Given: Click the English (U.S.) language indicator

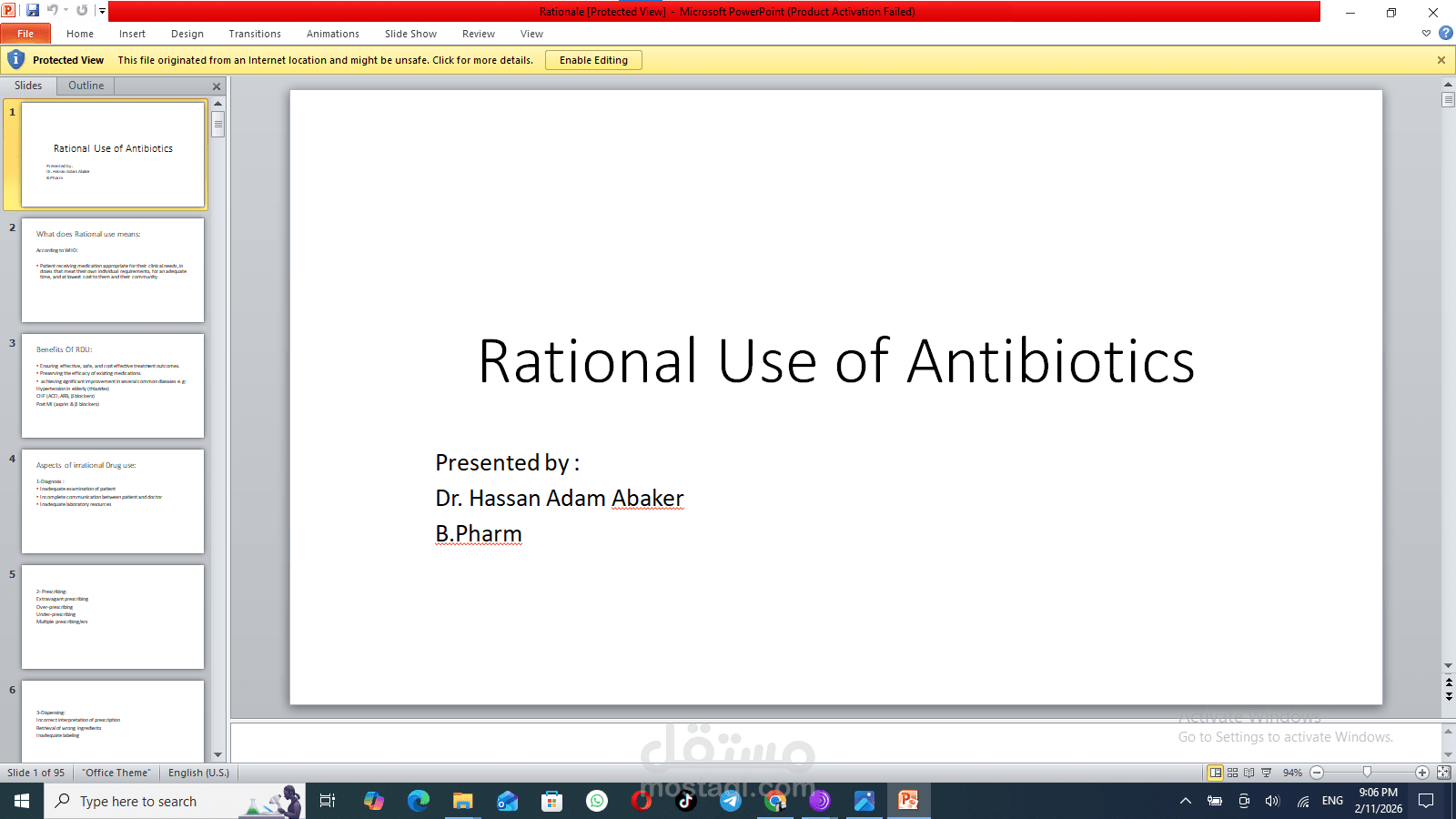Looking at the screenshot, I should coord(199,773).
